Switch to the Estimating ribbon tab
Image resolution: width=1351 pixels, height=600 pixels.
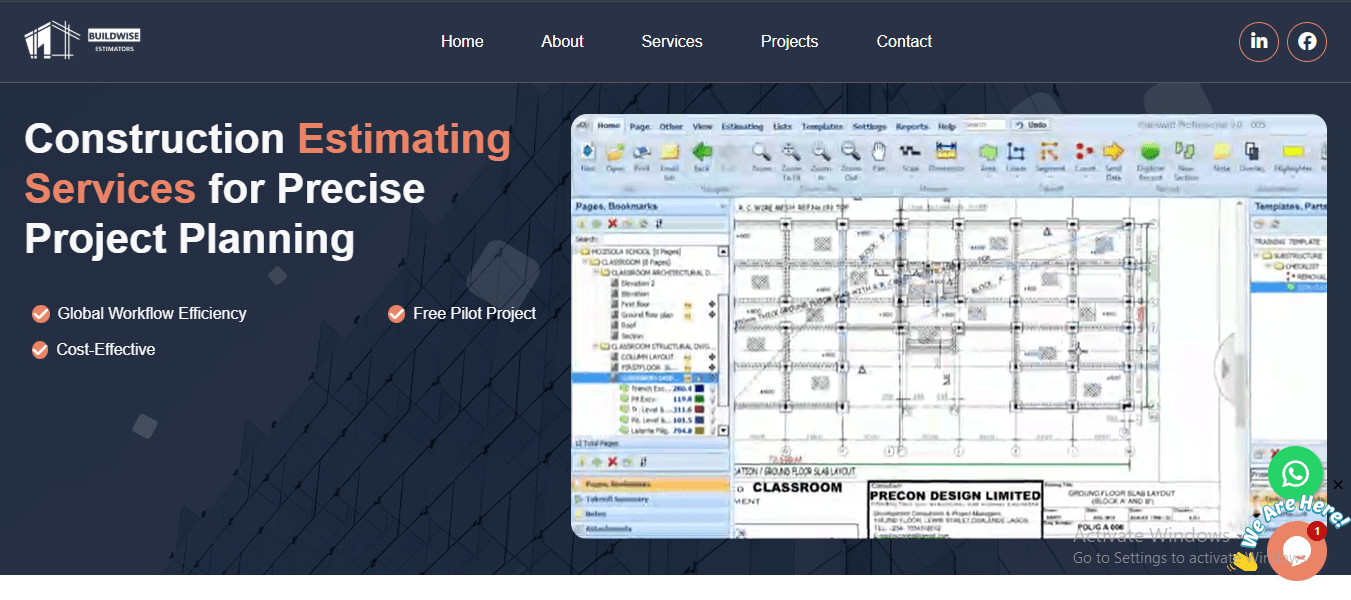click(x=741, y=125)
